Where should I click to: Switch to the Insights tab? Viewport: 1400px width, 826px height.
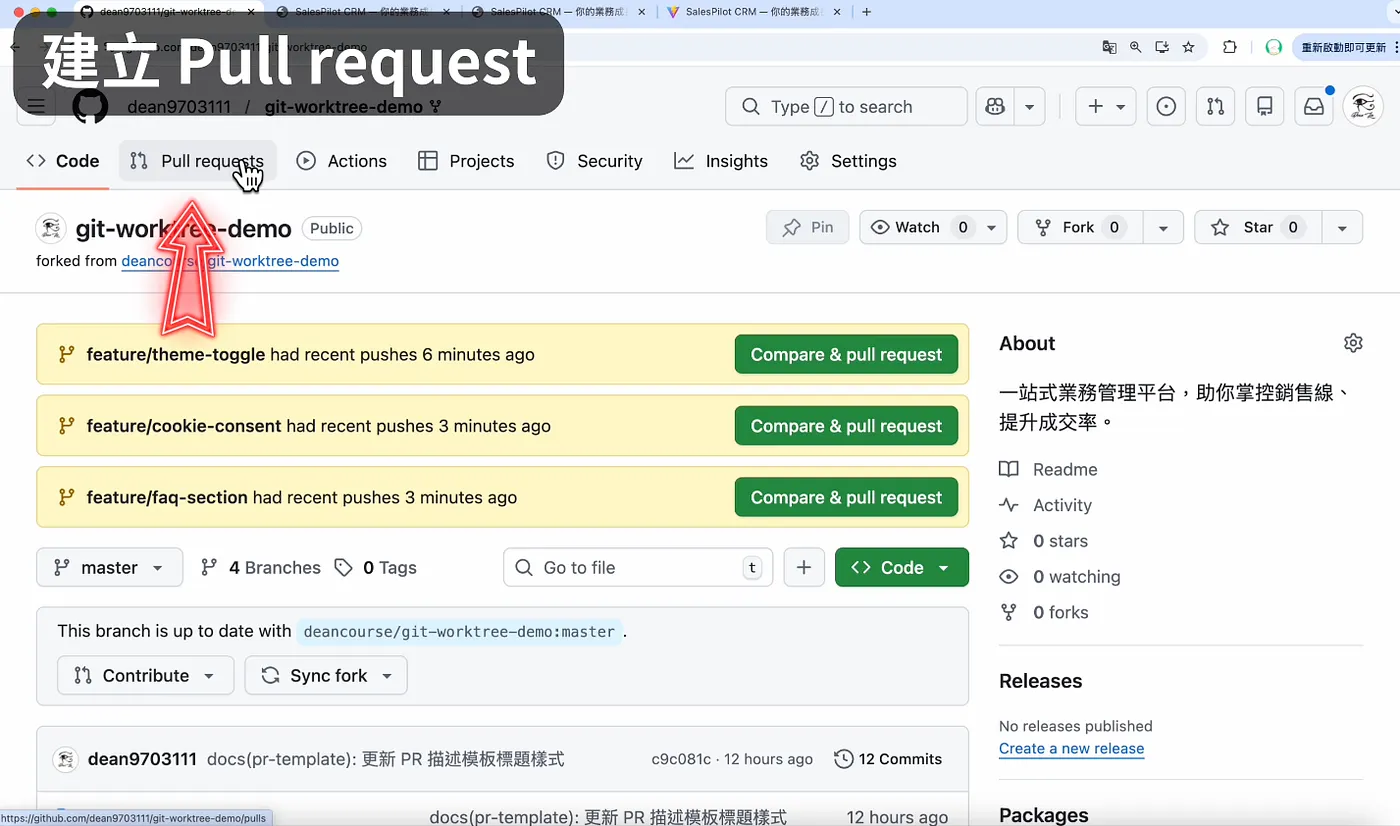pos(722,161)
